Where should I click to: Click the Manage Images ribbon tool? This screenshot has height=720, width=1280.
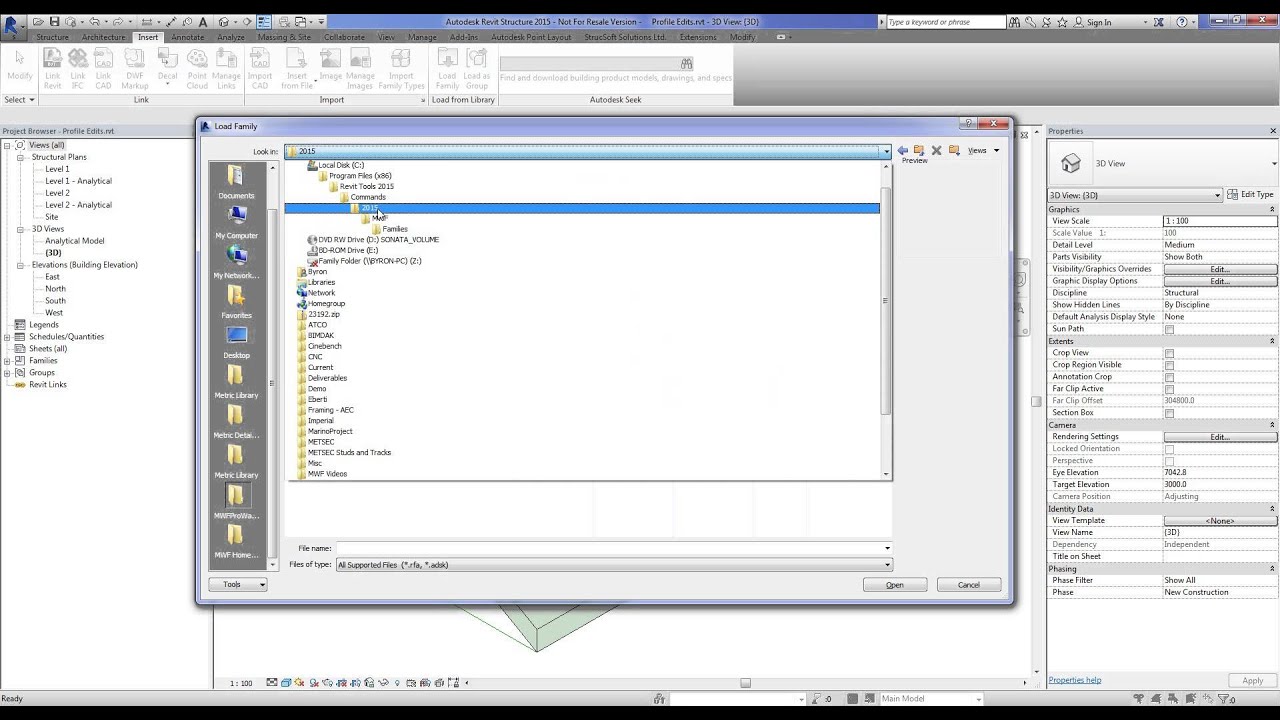pos(360,68)
